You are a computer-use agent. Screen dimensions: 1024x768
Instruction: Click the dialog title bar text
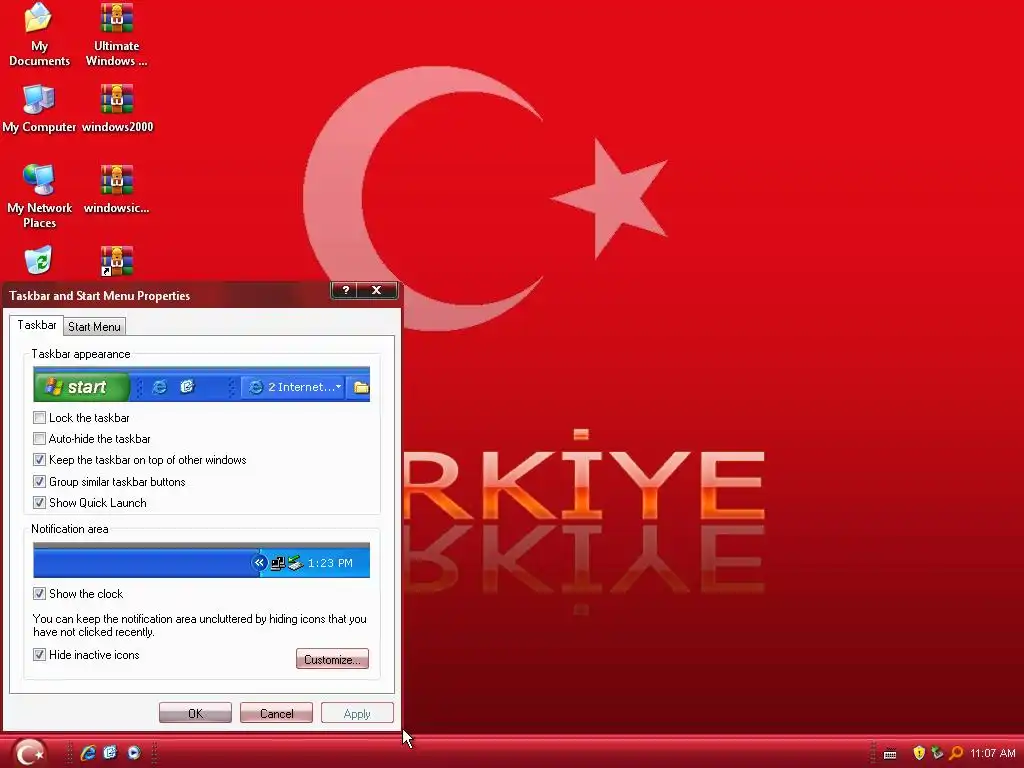[99, 296]
